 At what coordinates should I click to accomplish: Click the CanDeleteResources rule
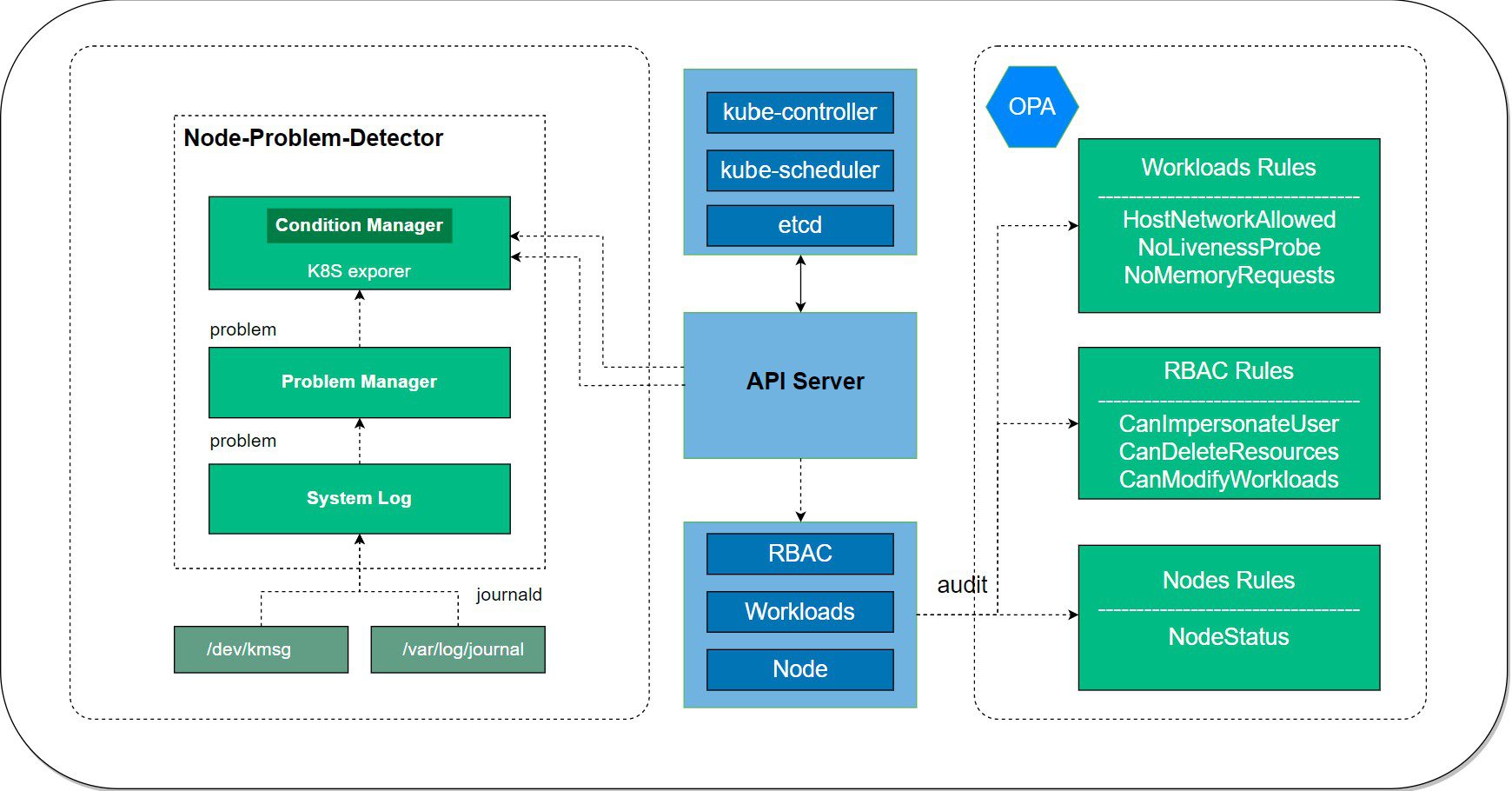click(x=1229, y=451)
